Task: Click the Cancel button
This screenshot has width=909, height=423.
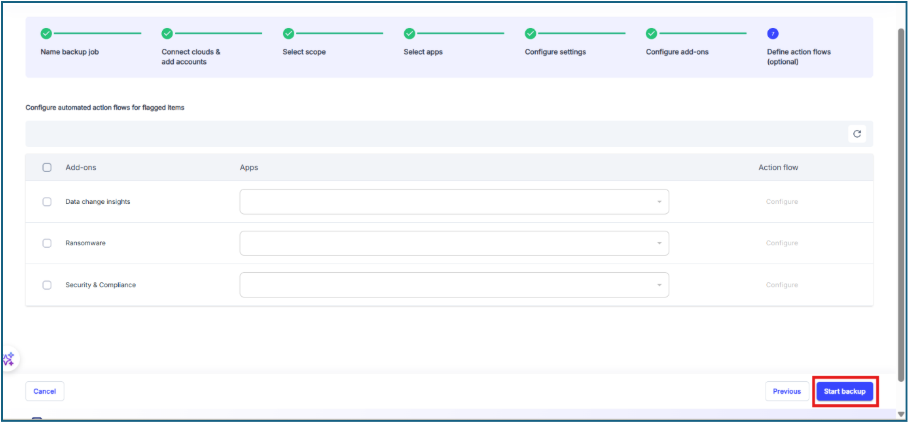Action: (45, 391)
